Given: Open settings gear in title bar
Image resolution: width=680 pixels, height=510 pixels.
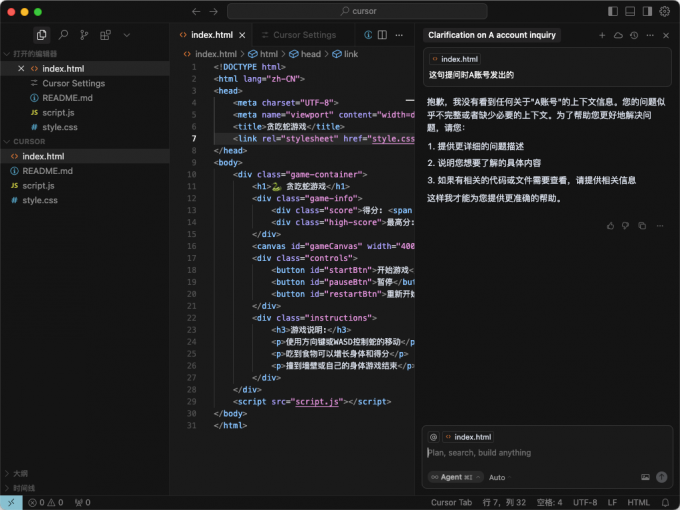Looking at the screenshot, I should click(x=664, y=11).
